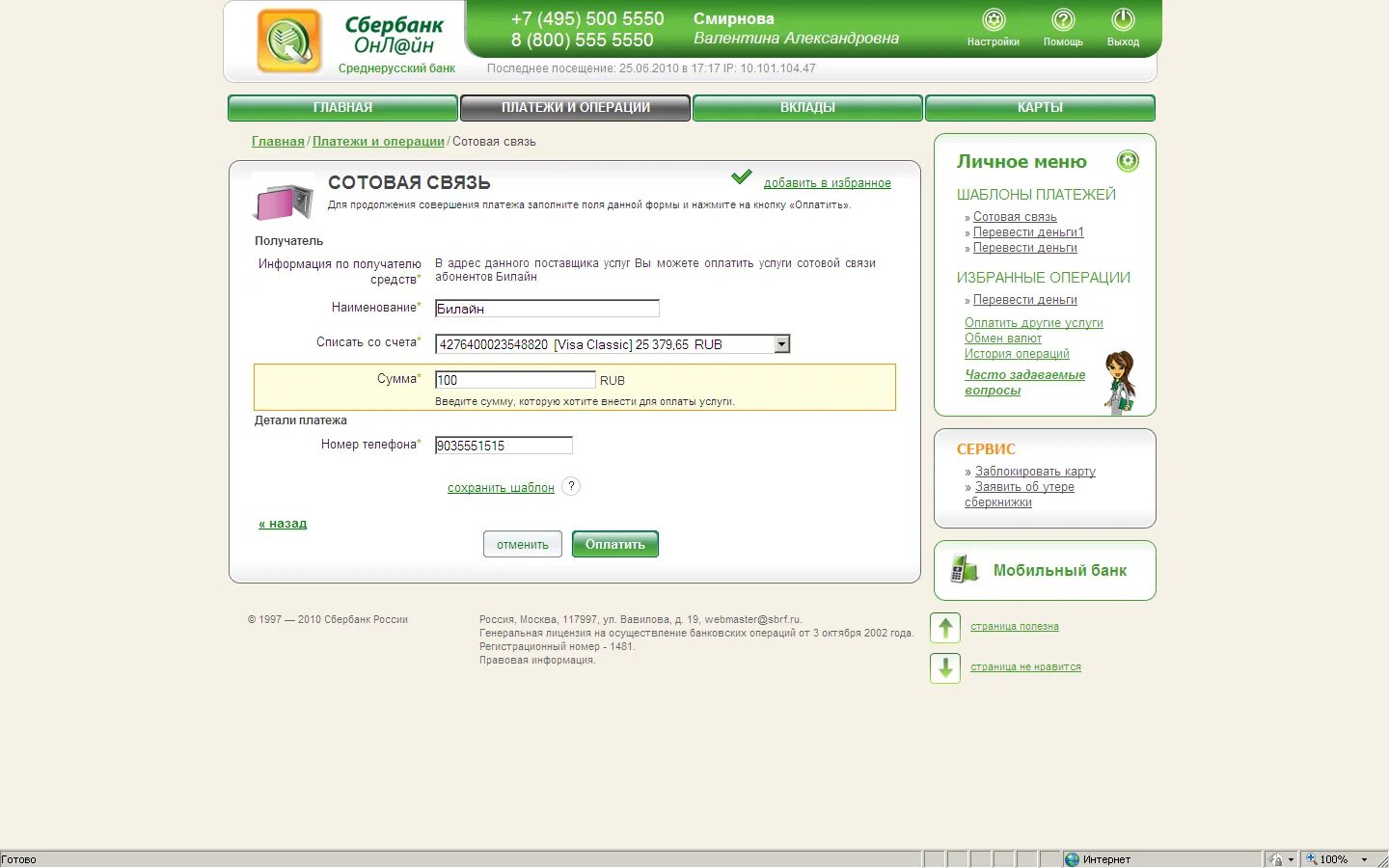The width and height of the screenshot is (1389, 868).
Task: Click the green down arrow page dislike icon
Action: click(945, 667)
